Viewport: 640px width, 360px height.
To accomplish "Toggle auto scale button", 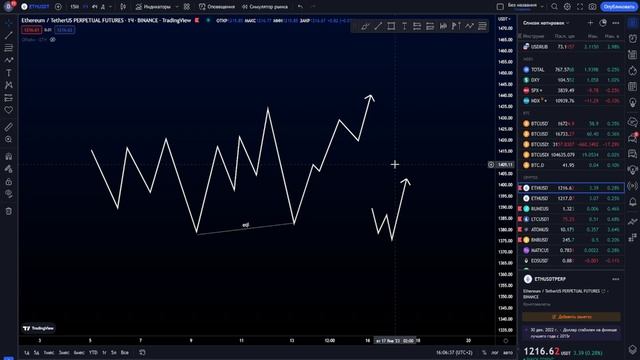I will (x=508, y=352).
